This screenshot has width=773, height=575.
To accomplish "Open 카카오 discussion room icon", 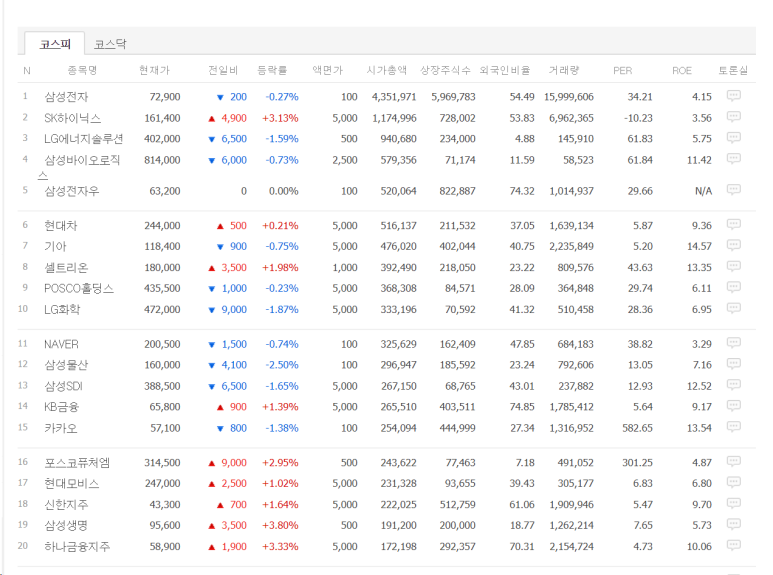I will click(734, 427).
